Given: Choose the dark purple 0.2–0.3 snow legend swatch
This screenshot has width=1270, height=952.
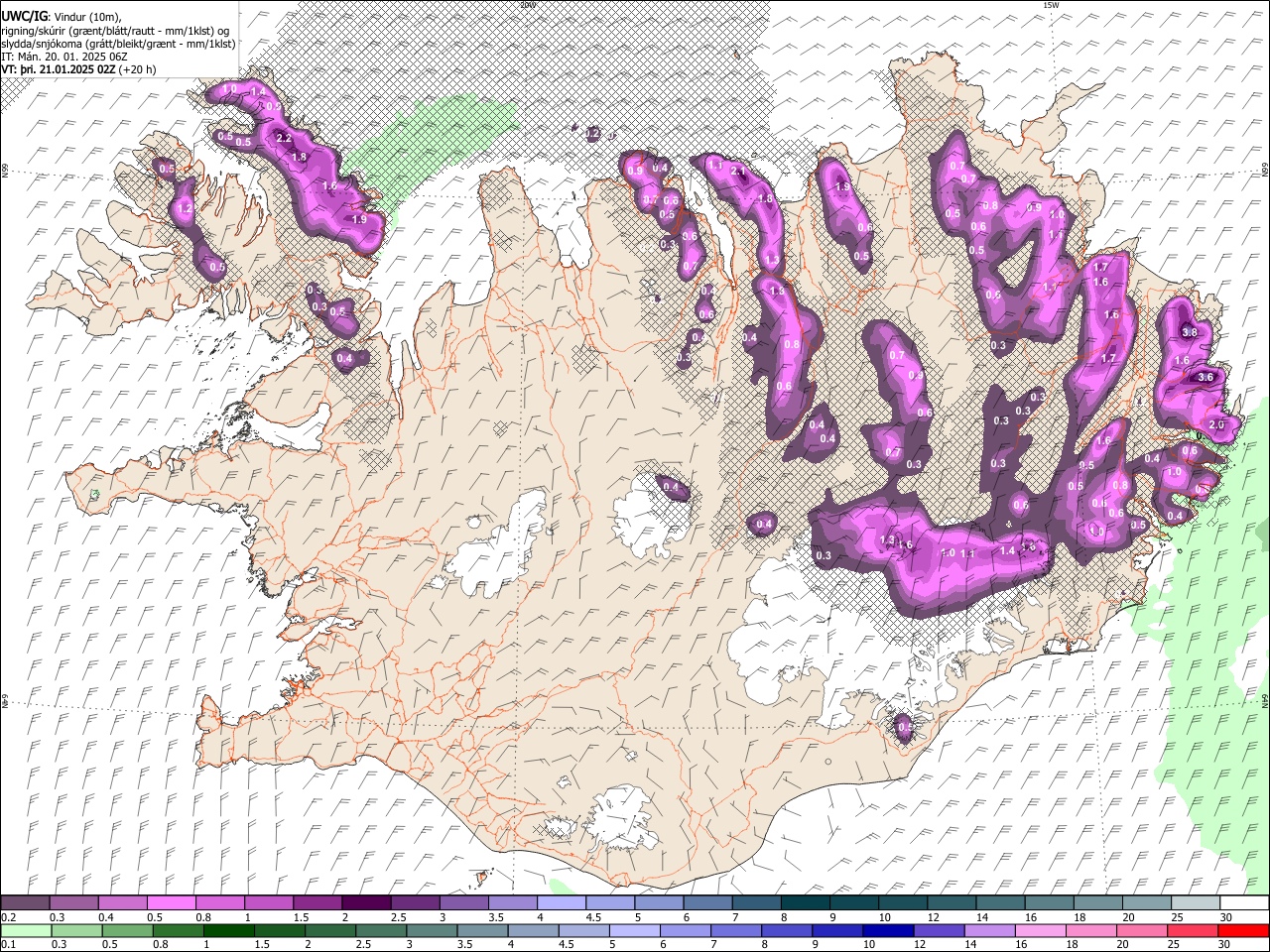Looking at the screenshot, I should (x=26, y=903).
